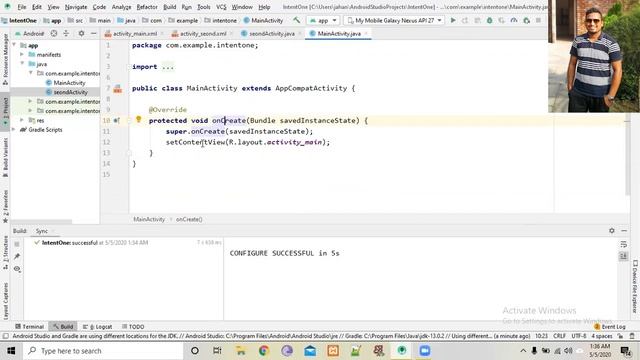The height and width of the screenshot is (360, 640).
Task: Collapse the app tree node
Action: 15,45
